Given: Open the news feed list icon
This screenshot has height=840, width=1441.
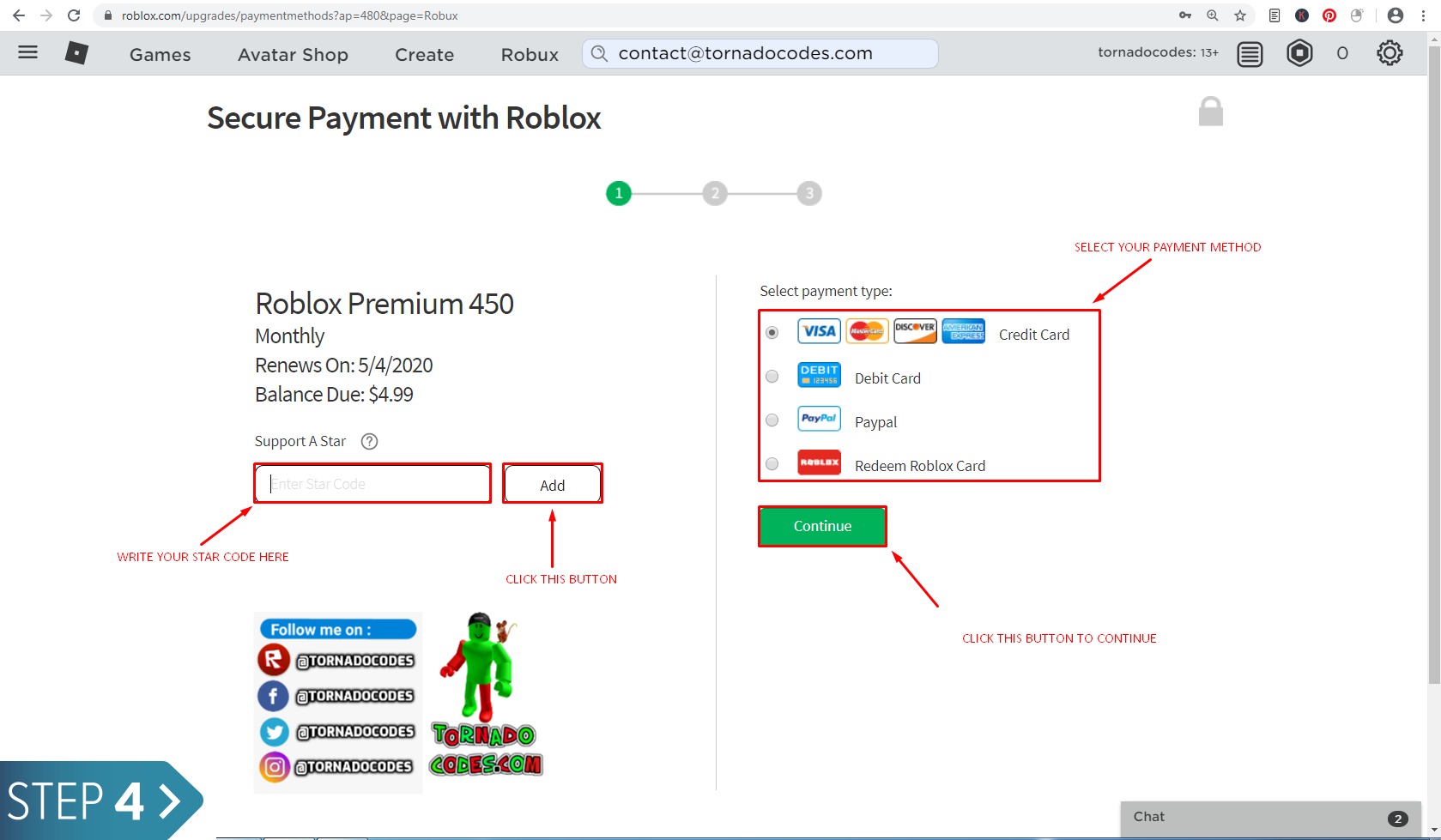Looking at the screenshot, I should pyautogui.click(x=1250, y=54).
